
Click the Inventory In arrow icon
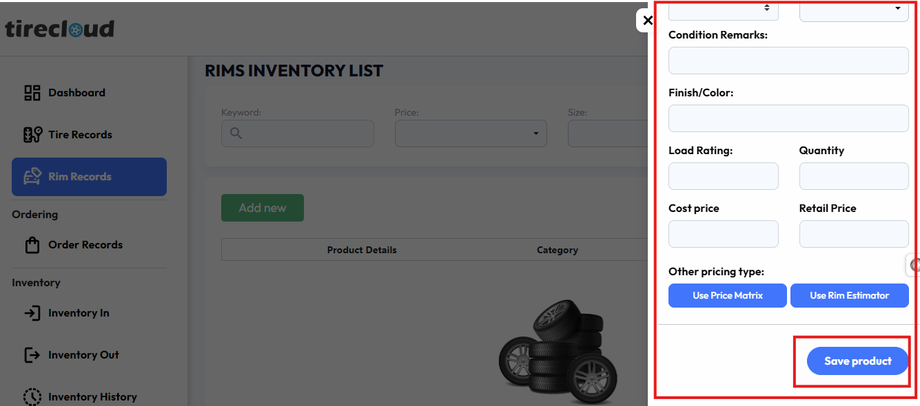click(x=32, y=313)
